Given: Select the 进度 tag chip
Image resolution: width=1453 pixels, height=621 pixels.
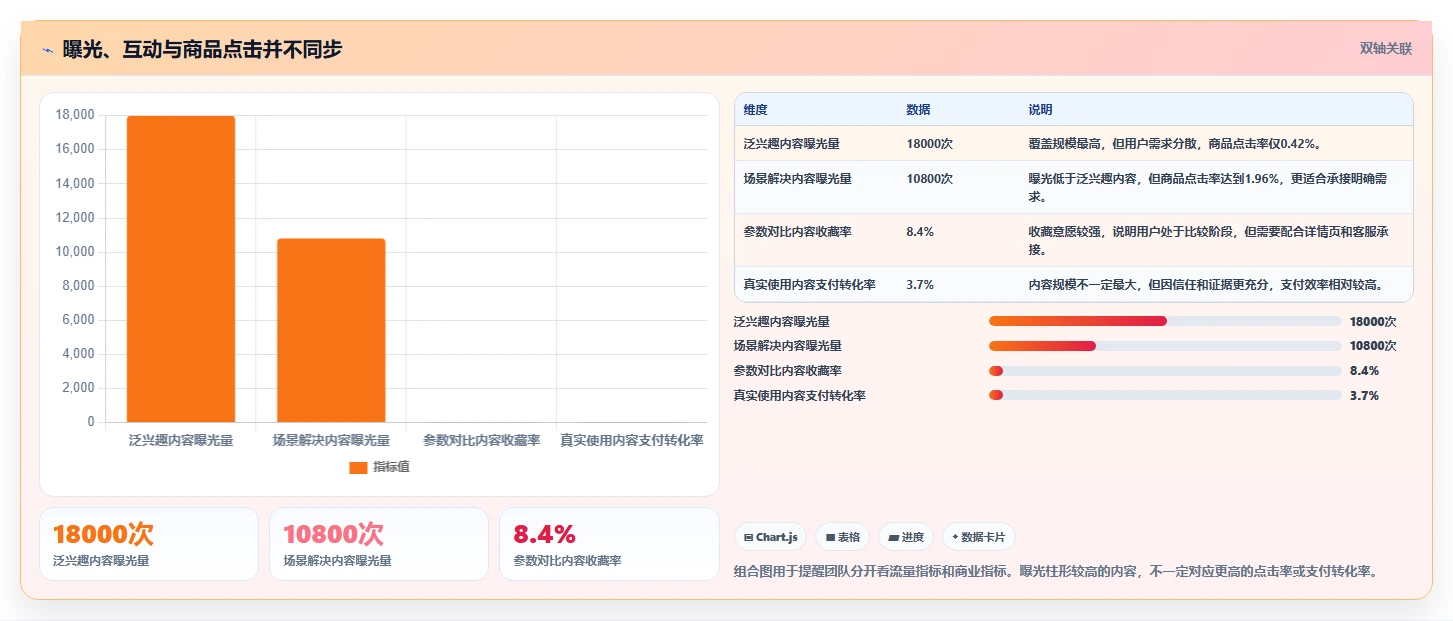Looking at the screenshot, I should 906,537.
